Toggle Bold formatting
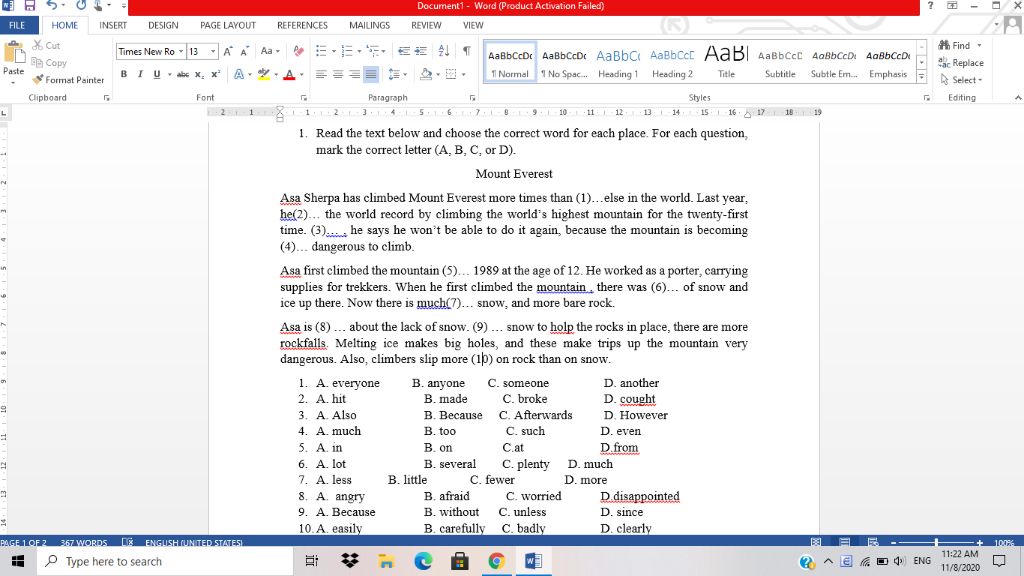Viewport: 1024px width, 576px height. (x=123, y=74)
